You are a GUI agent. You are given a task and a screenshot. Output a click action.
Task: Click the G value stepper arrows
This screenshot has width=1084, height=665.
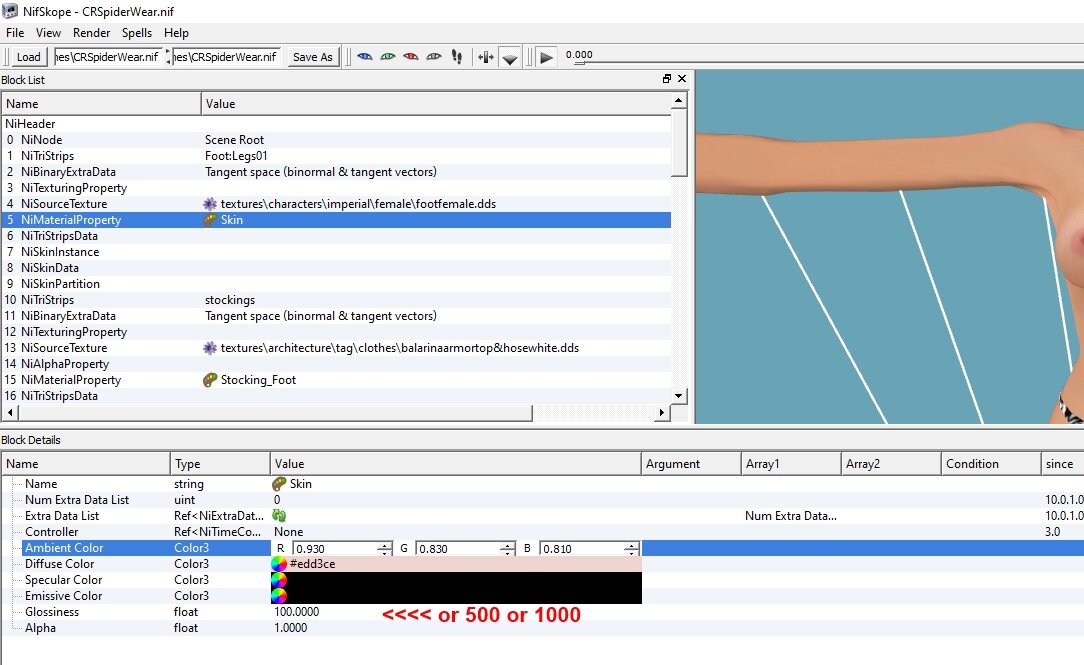point(508,549)
